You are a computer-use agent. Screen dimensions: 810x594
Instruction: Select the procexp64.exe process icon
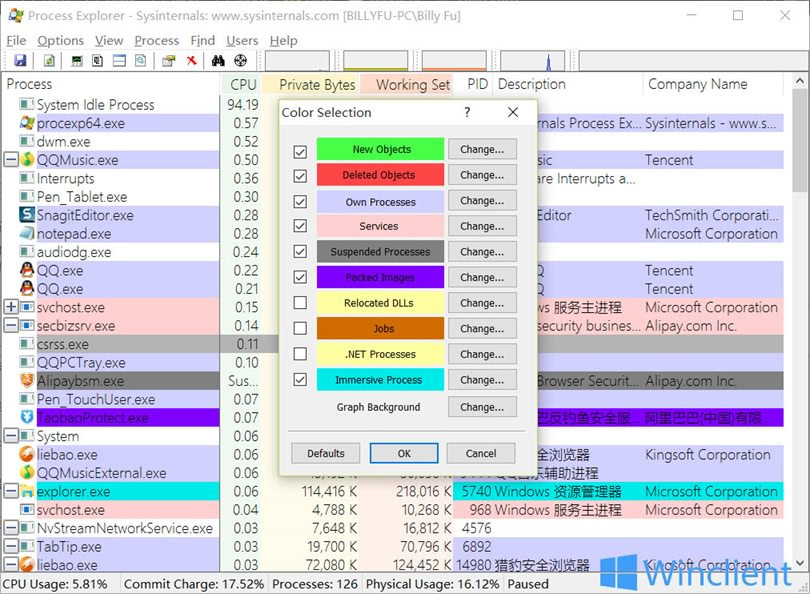[x=27, y=123]
